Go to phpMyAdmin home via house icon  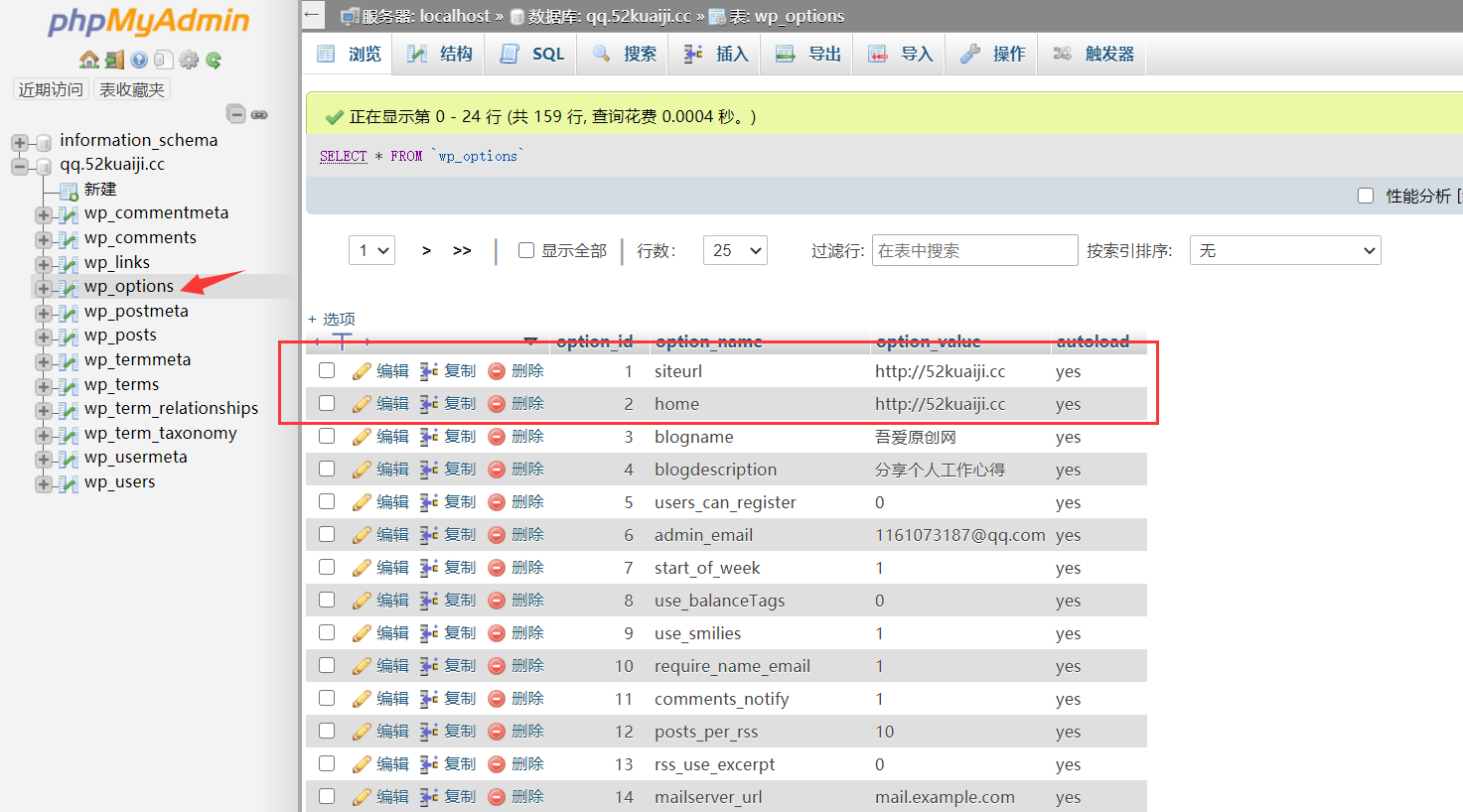89,60
